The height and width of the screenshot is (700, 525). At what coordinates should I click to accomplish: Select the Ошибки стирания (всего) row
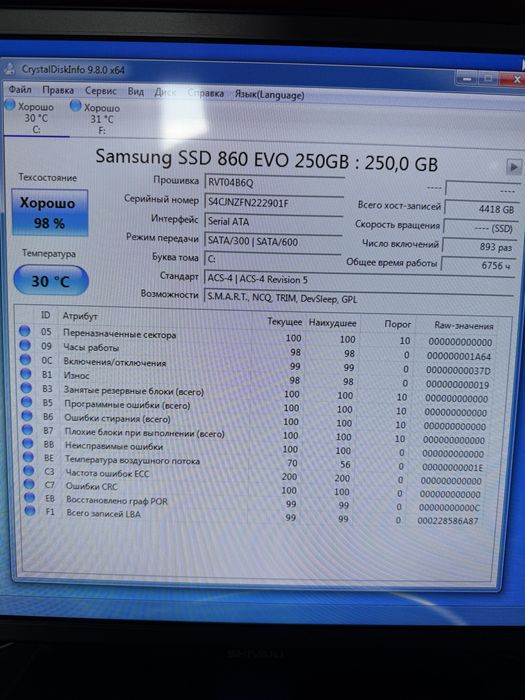click(x=257, y=421)
